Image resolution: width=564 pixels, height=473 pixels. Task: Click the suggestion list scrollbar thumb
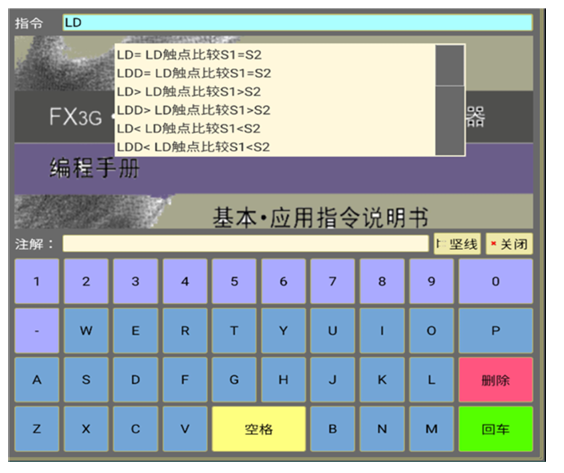coord(450,65)
